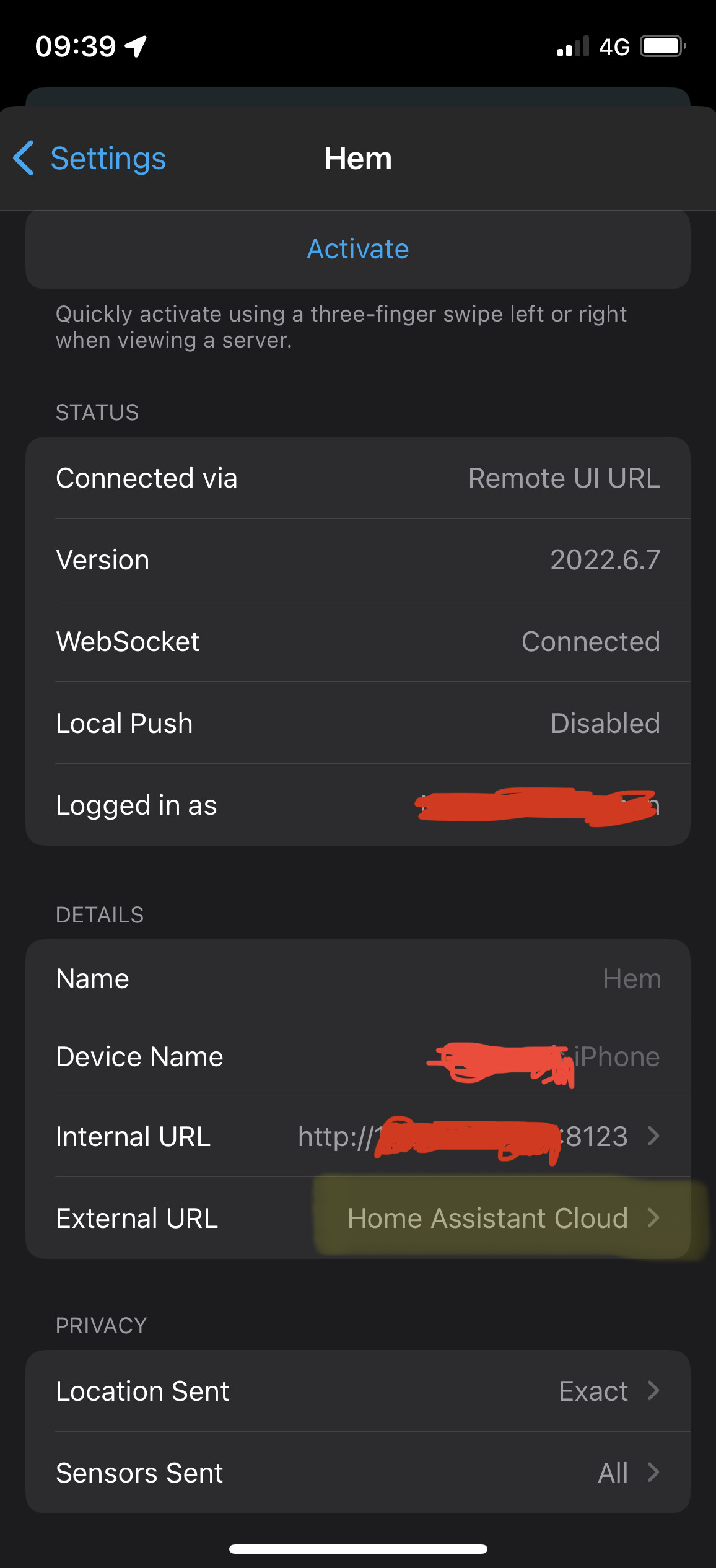Image resolution: width=716 pixels, height=1568 pixels.
Task: Tap the cellular signal bars indicator
Action: [570, 46]
